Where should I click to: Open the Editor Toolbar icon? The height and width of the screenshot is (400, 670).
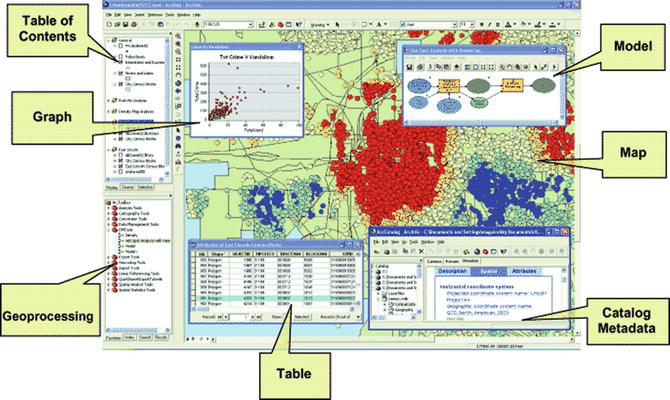coord(262,25)
